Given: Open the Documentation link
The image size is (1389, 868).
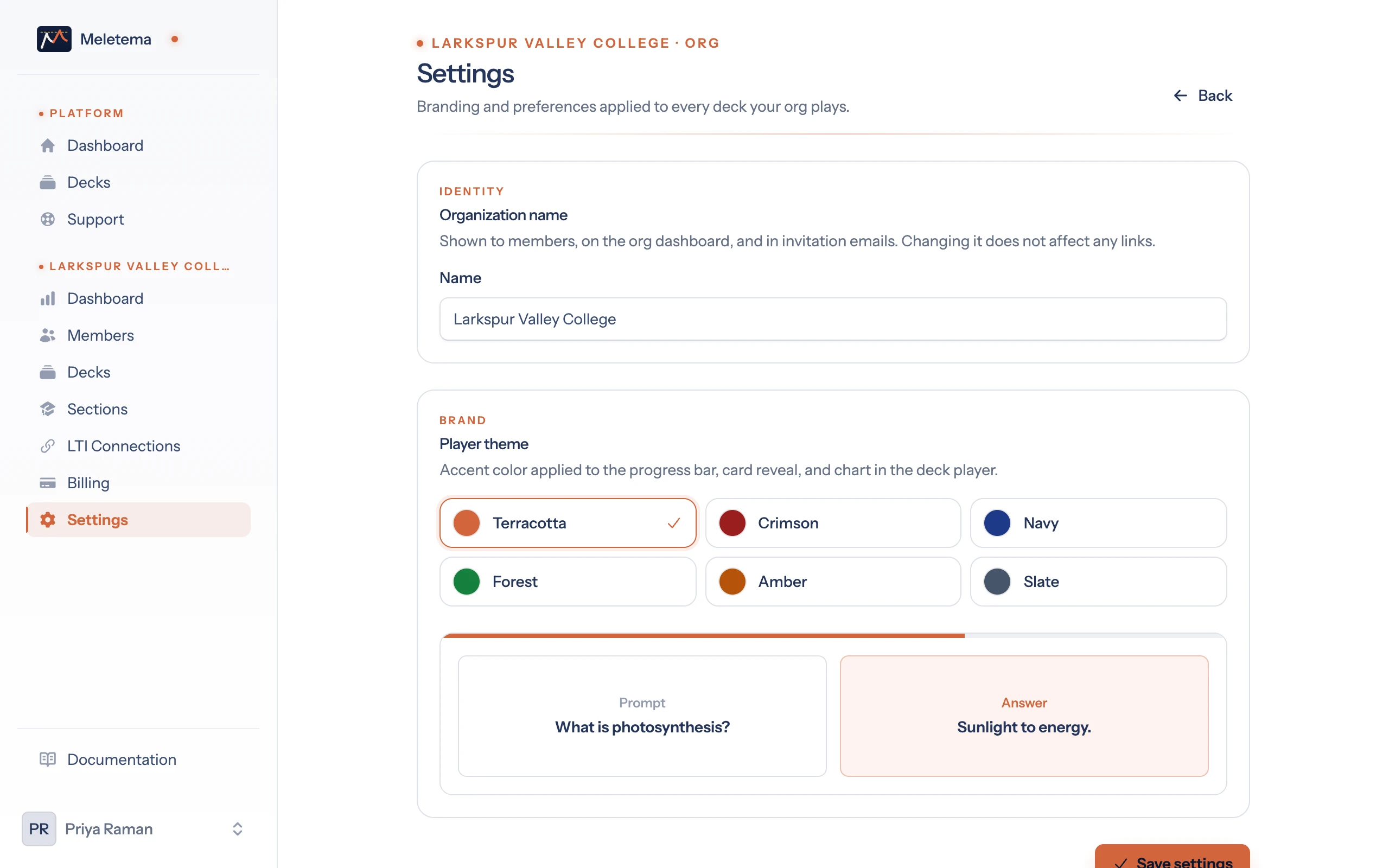Looking at the screenshot, I should pos(138,759).
